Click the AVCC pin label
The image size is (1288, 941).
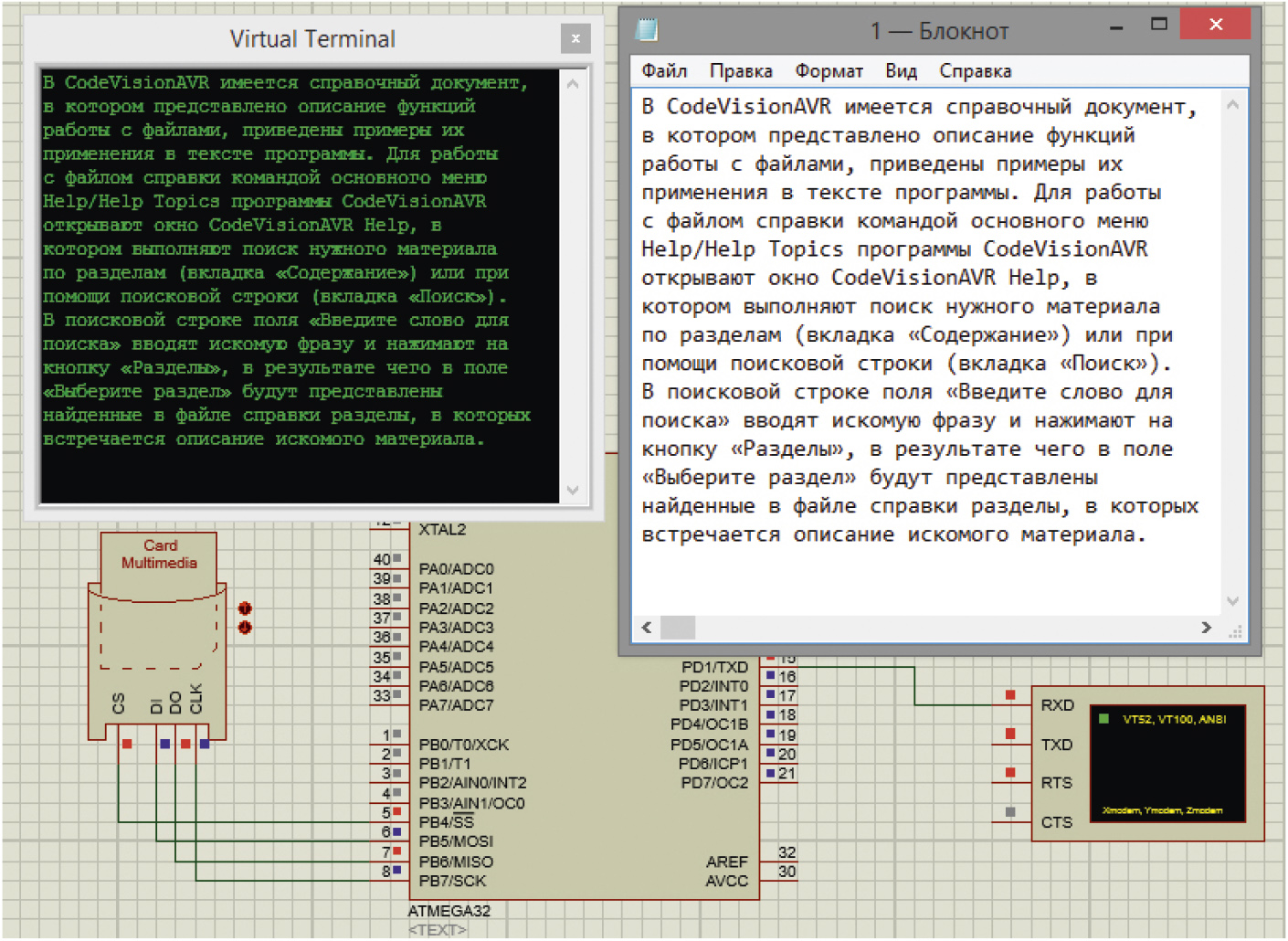727,881
